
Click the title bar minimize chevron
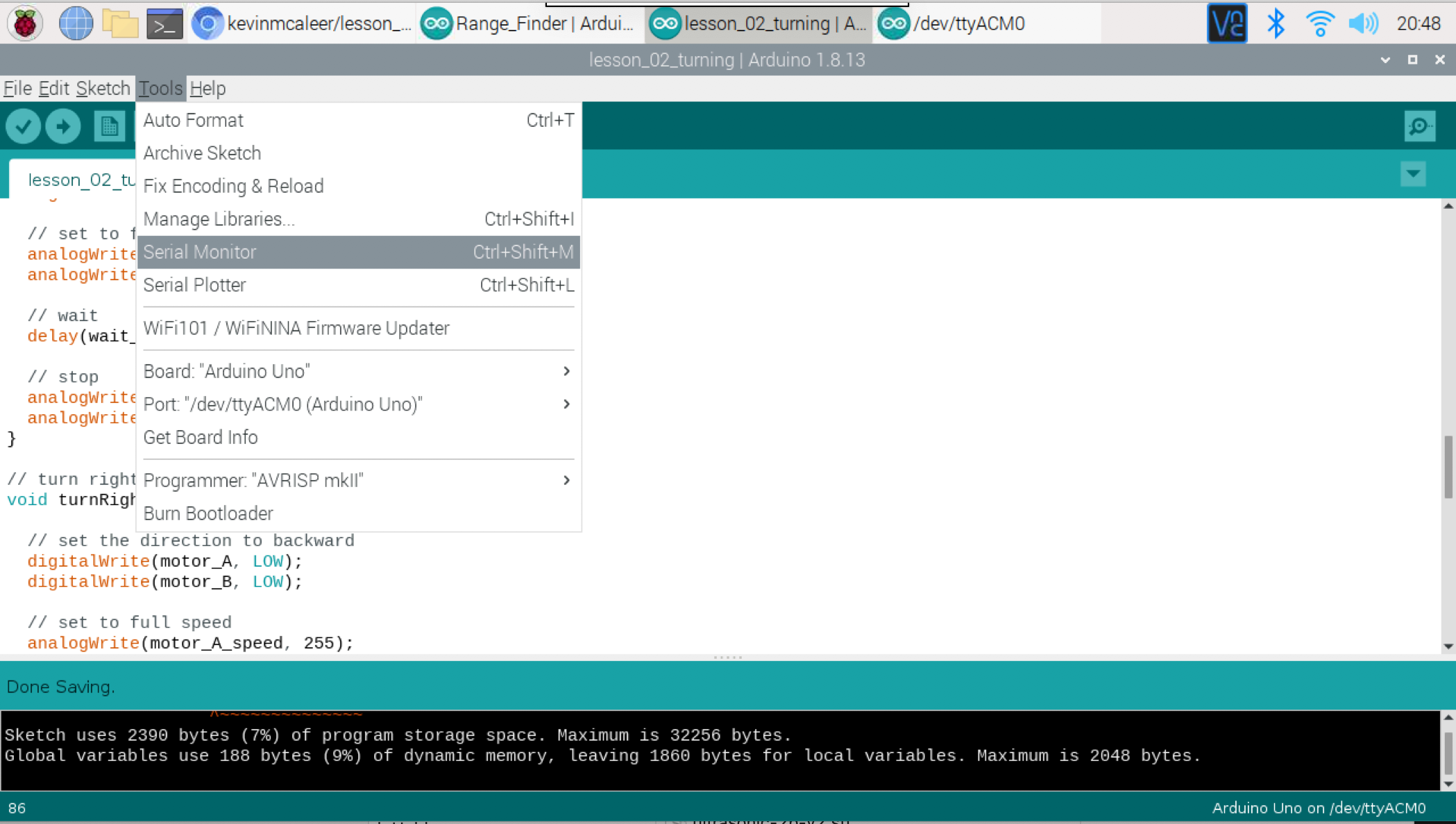[x=1385, y=60]
